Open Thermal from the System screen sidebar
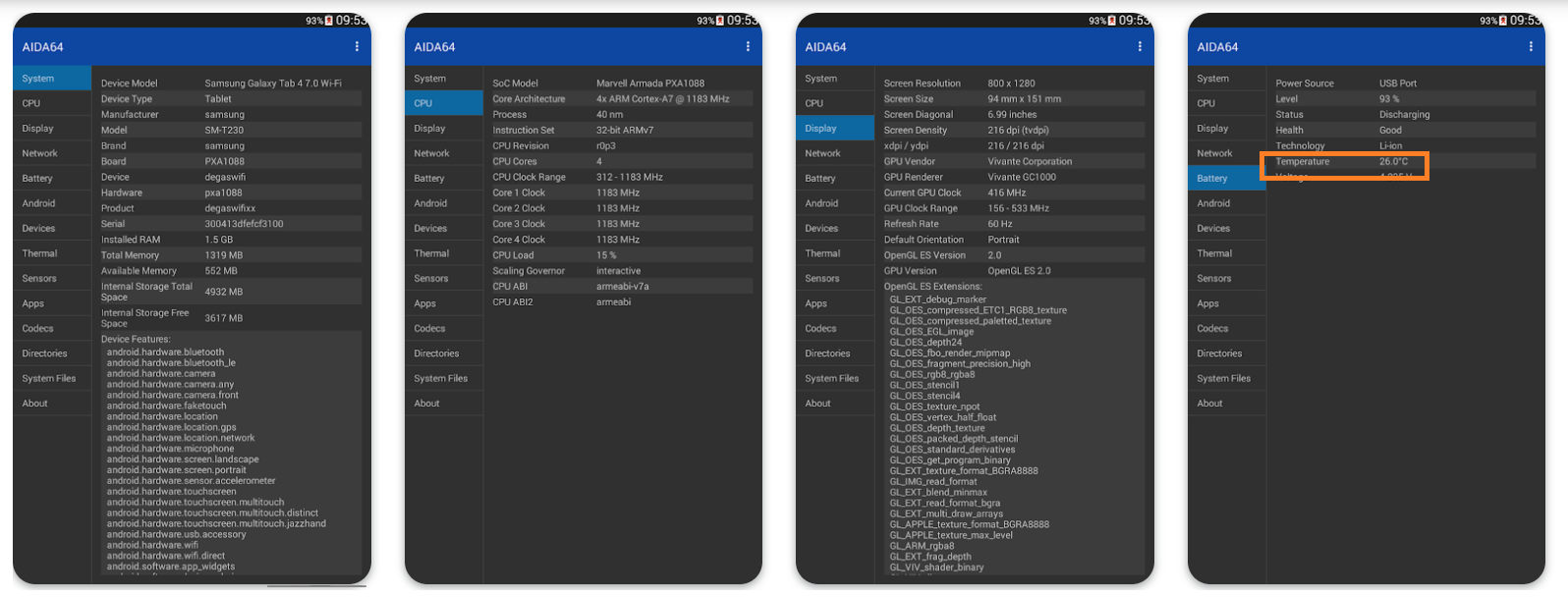Screen dimensions: 1568x599 click(52, 253)
